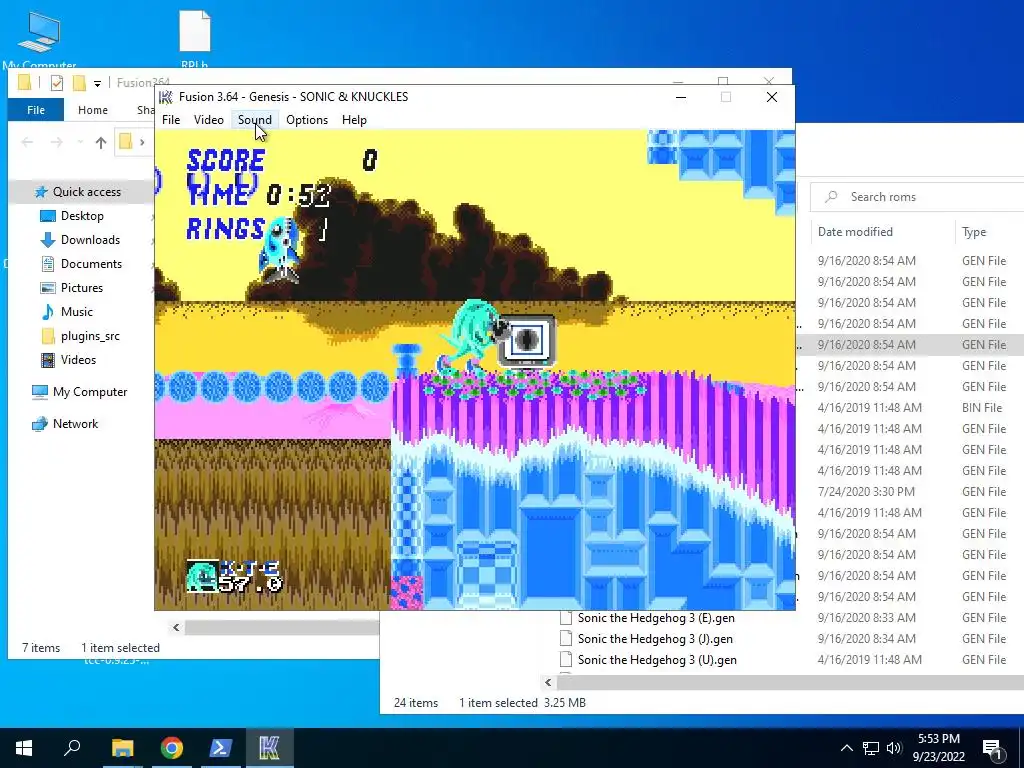Open My Computer desktop shortcut
The width and height of the screenshot is (1024, 768).
[39, 39]
